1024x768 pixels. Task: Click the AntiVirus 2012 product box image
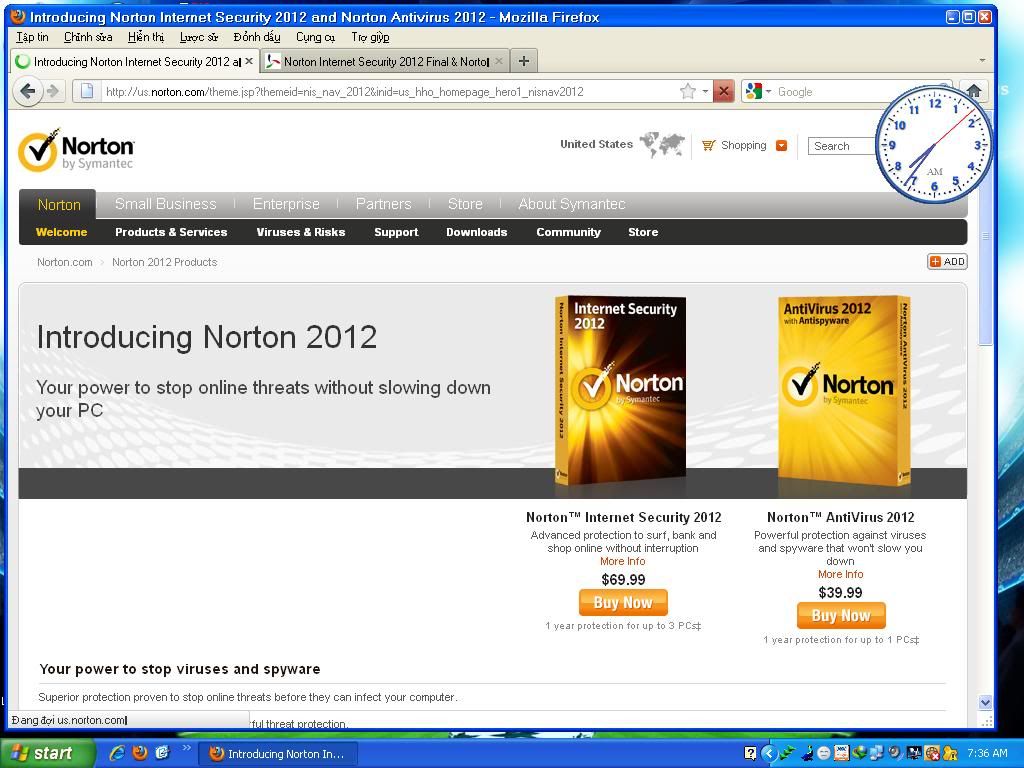click(x=844, y=393)
